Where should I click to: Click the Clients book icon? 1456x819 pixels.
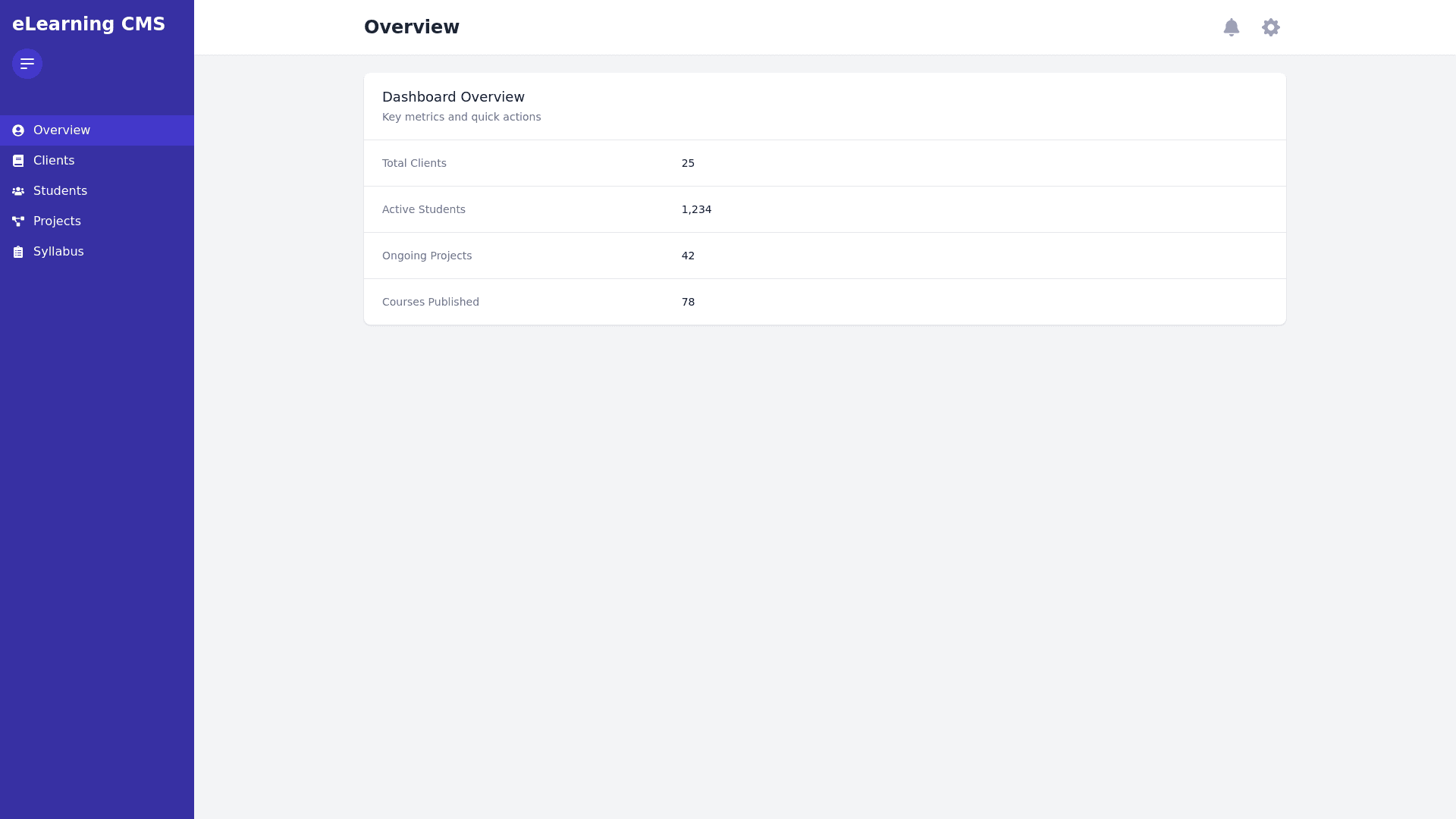pyautogui.click(x=18, y=161)
